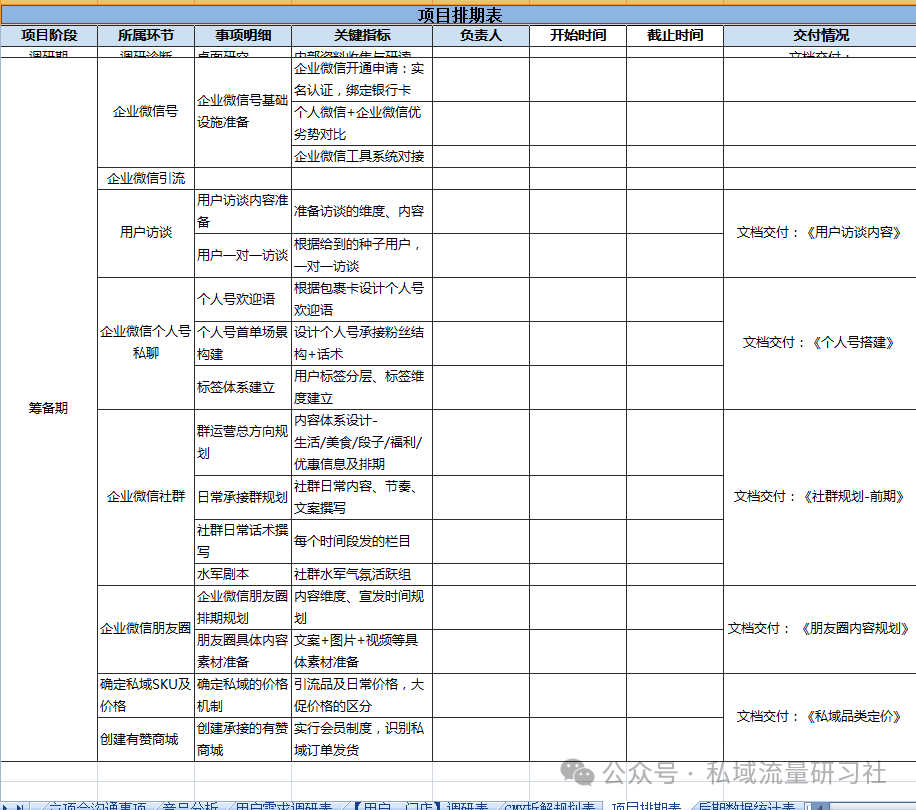This screenshot has width=916, height=810.
Task: Click the 企业微信社群 cell
Action: point(146,498)
